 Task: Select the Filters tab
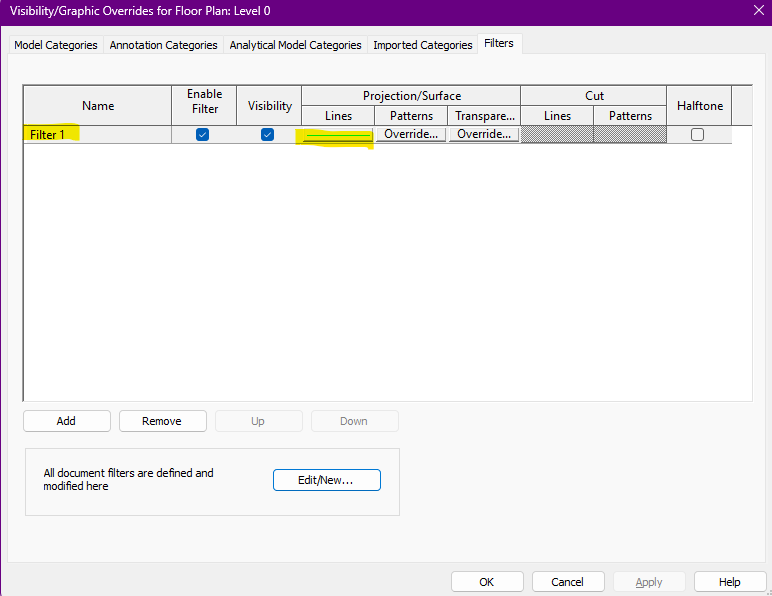(x=499, y=43)
